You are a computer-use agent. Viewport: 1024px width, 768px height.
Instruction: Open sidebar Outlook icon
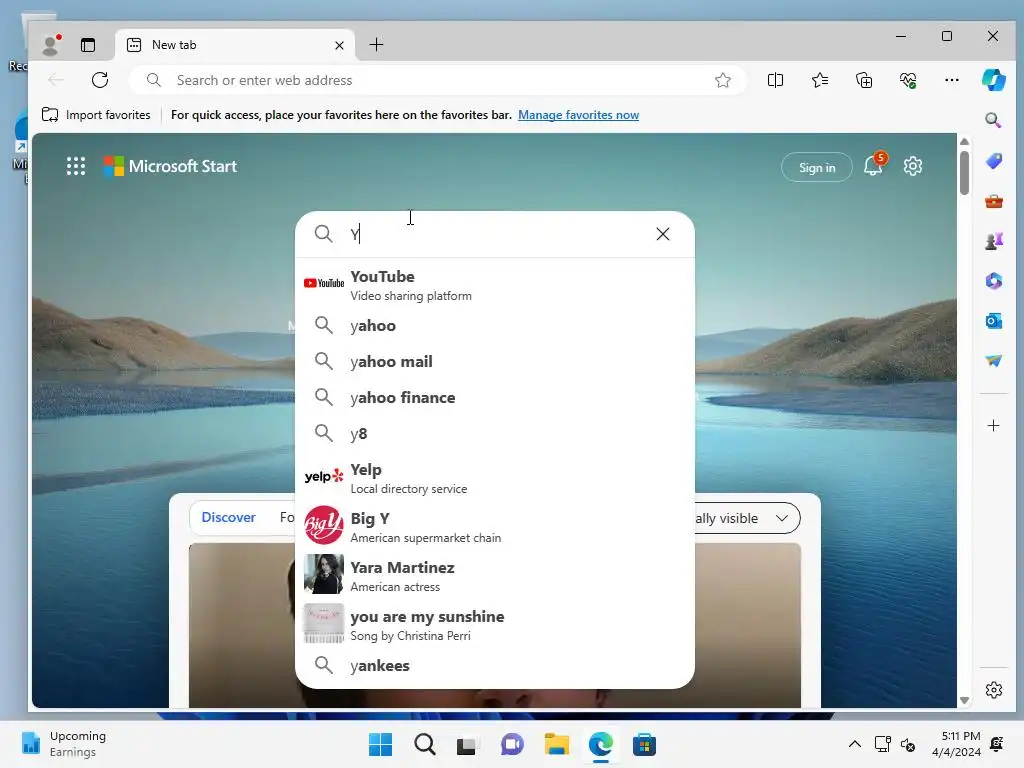pyautogui.click(x=993, y=321)
